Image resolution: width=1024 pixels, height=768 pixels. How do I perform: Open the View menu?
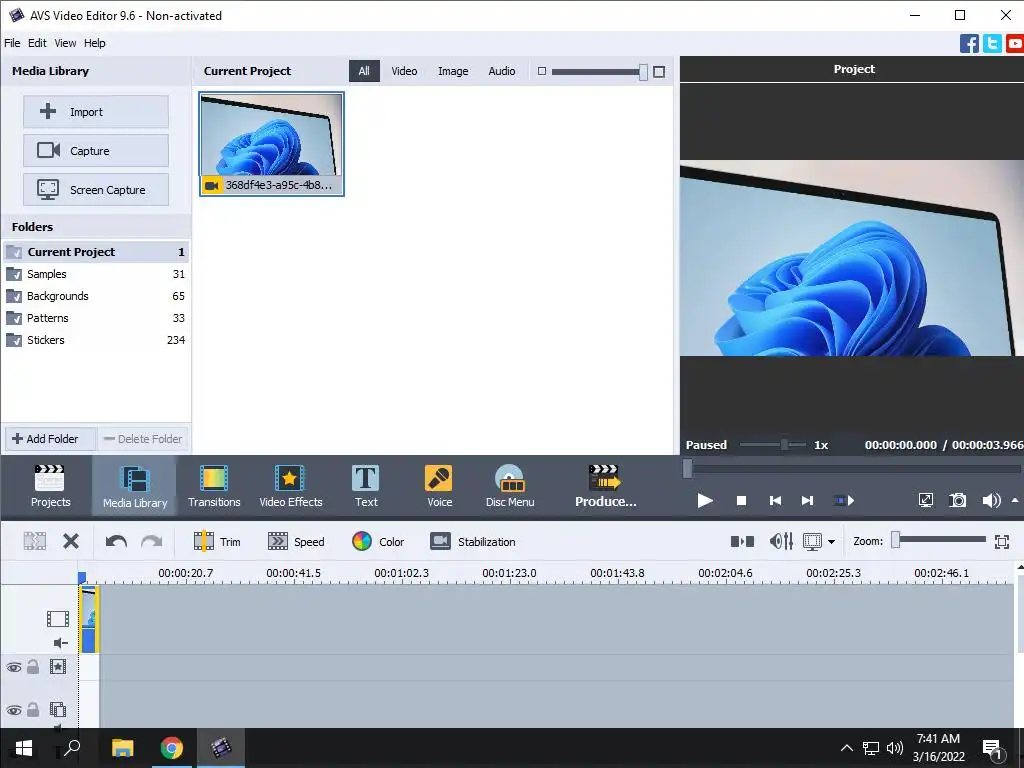click(x=65, y=43)
